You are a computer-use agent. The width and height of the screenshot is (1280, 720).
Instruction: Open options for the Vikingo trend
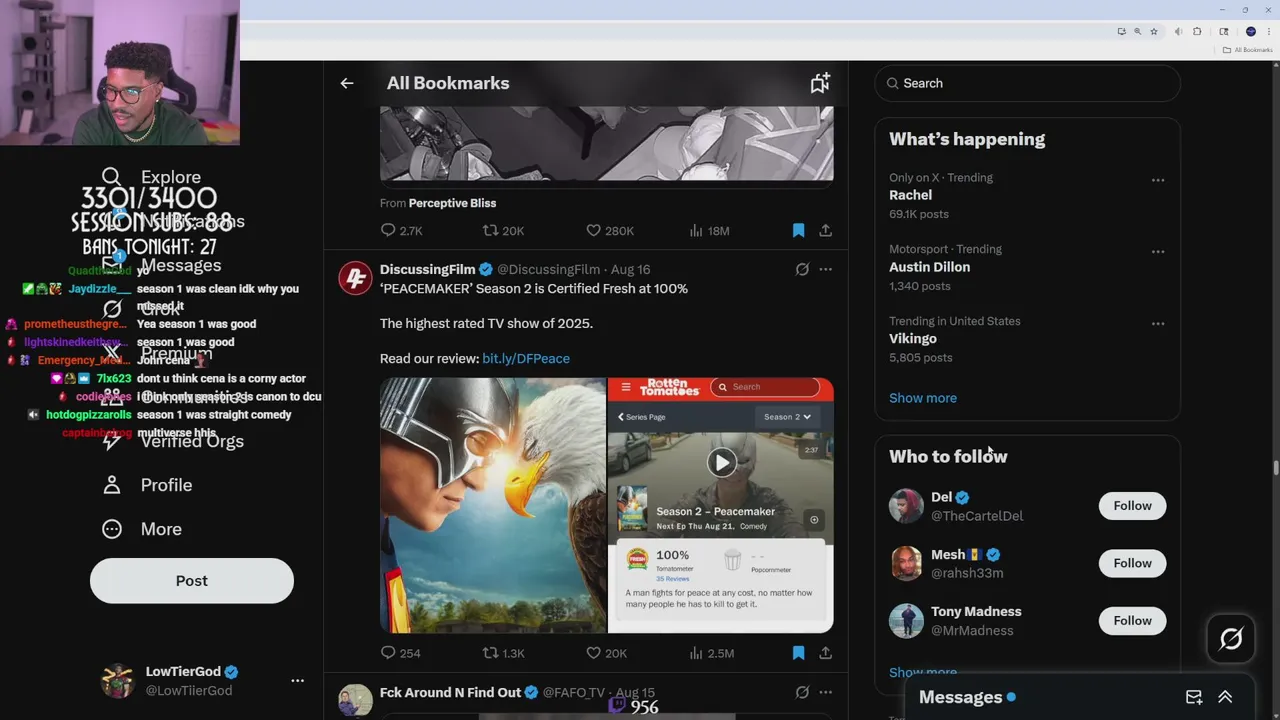[1158, 324]
